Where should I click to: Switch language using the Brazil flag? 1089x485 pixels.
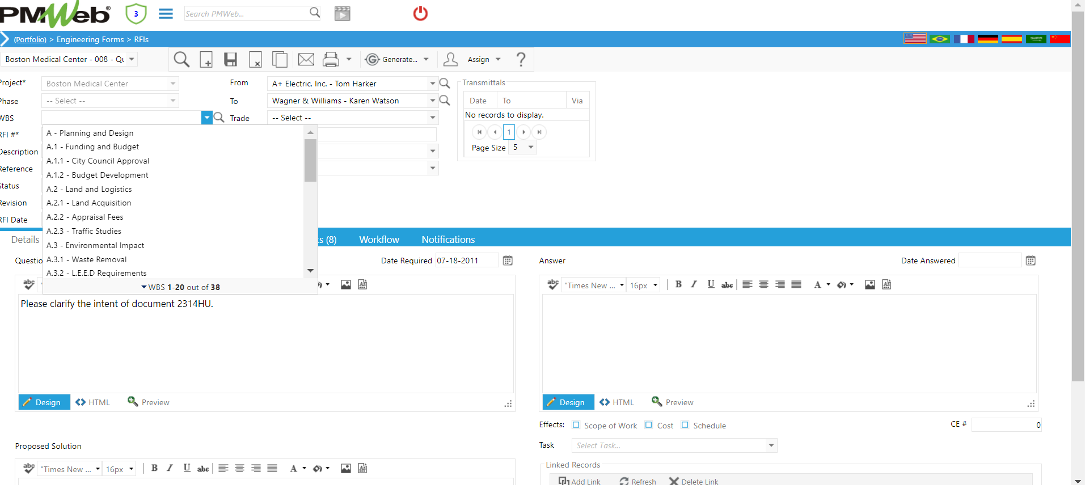click(x=940, y=39)
